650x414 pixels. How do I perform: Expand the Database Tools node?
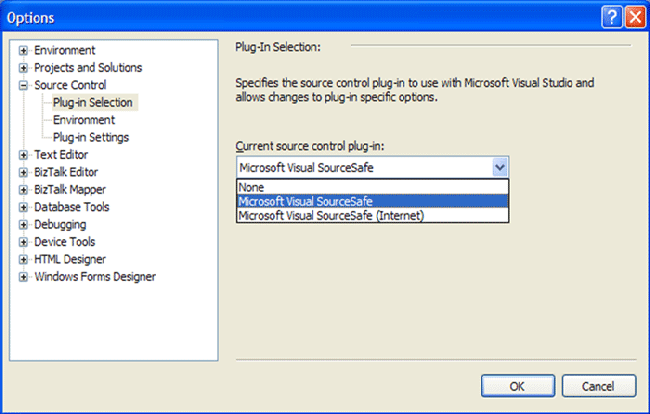click(x=23, y=207)
